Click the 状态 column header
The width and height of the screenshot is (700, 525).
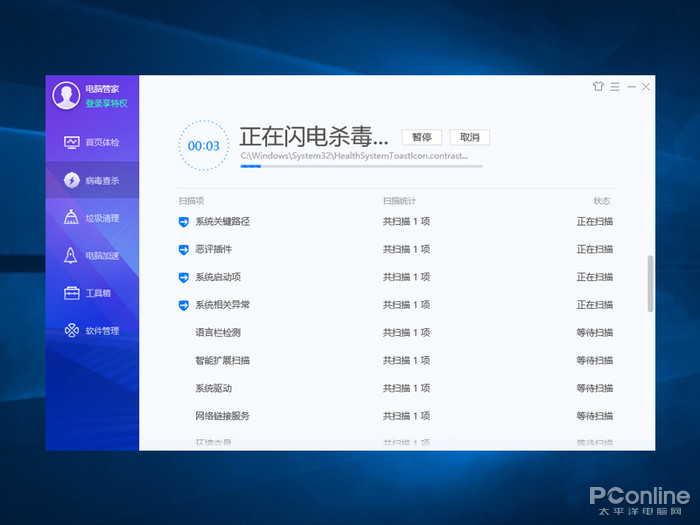coord(601,201)
